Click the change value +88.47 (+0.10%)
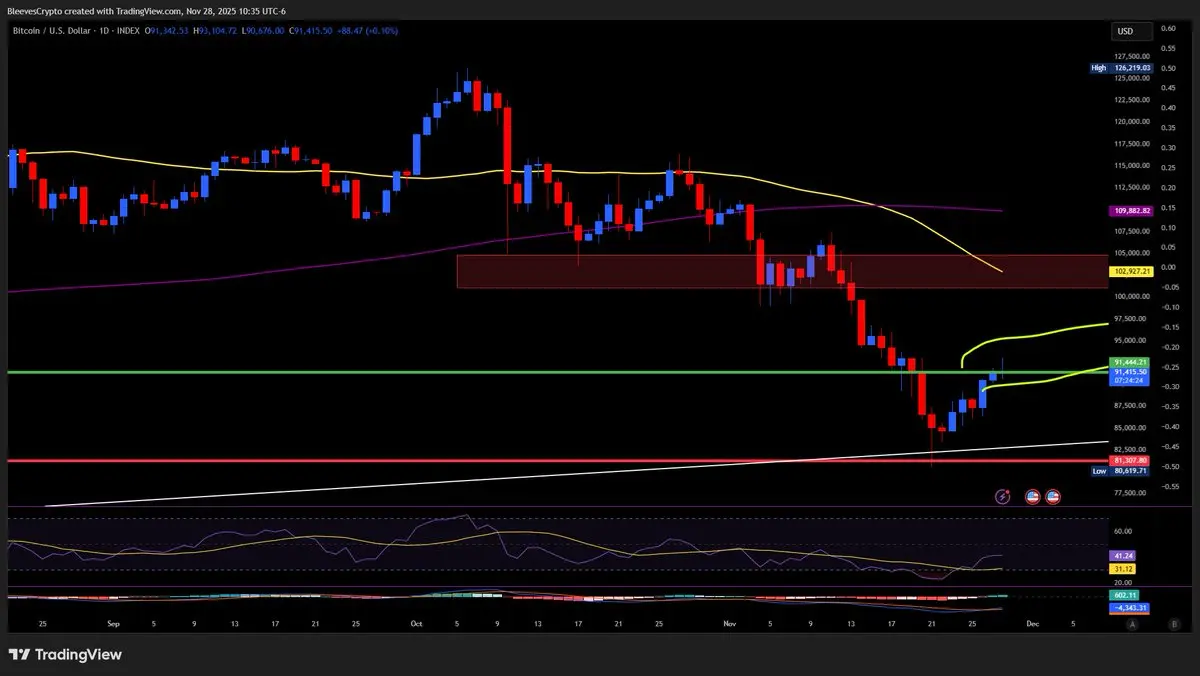This screenshot has height=676, width=1200. pyautogui.click(x=368, y=32)
